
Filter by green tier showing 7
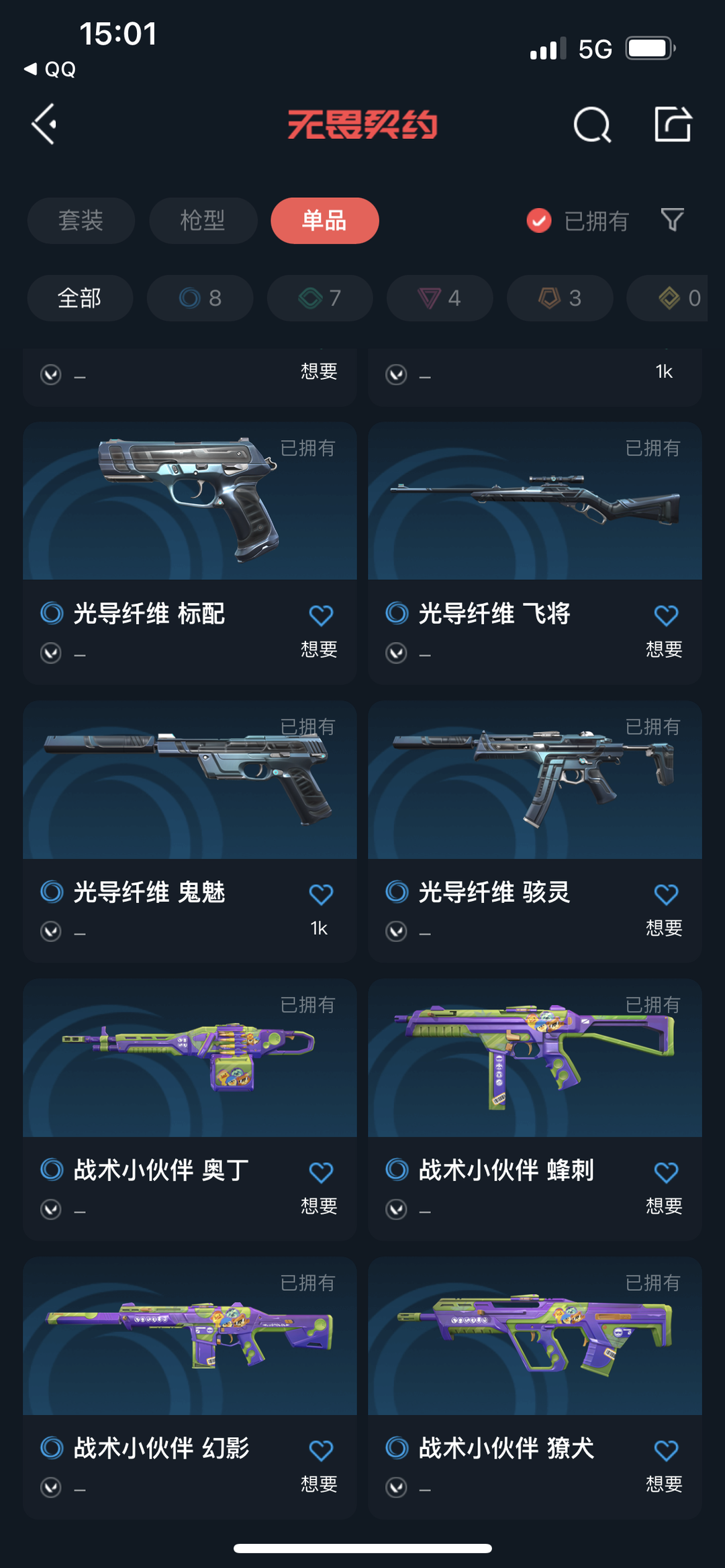point(320,298)
